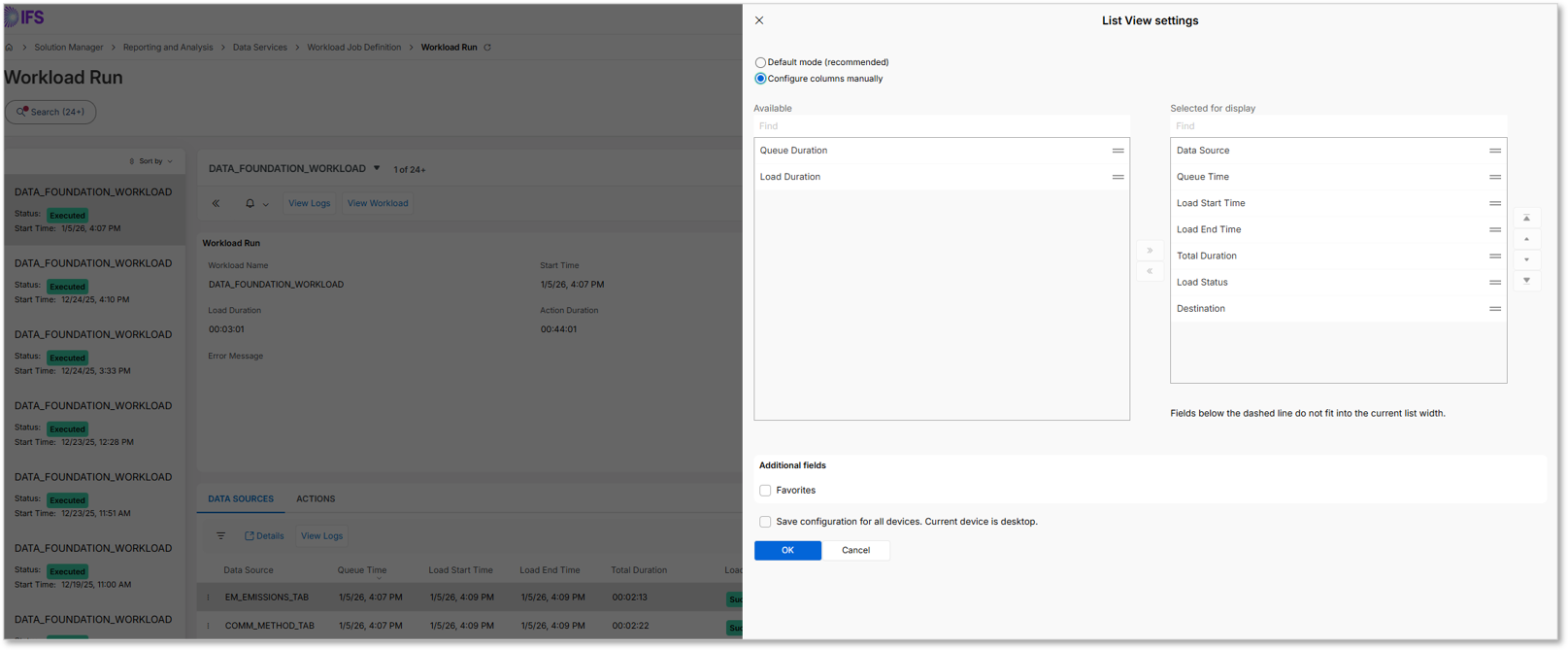Move selected column up one position
This screenshot has height=650, width=1568.
(1526, 239)
